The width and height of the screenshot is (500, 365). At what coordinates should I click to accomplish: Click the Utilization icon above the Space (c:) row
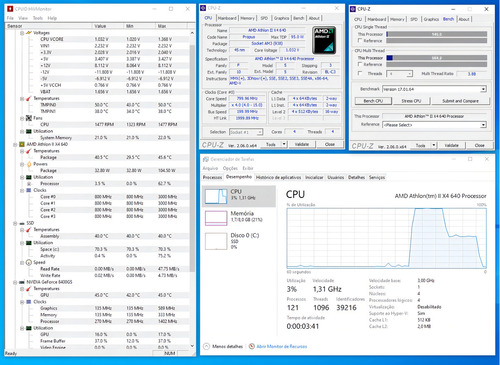point(29,243)
